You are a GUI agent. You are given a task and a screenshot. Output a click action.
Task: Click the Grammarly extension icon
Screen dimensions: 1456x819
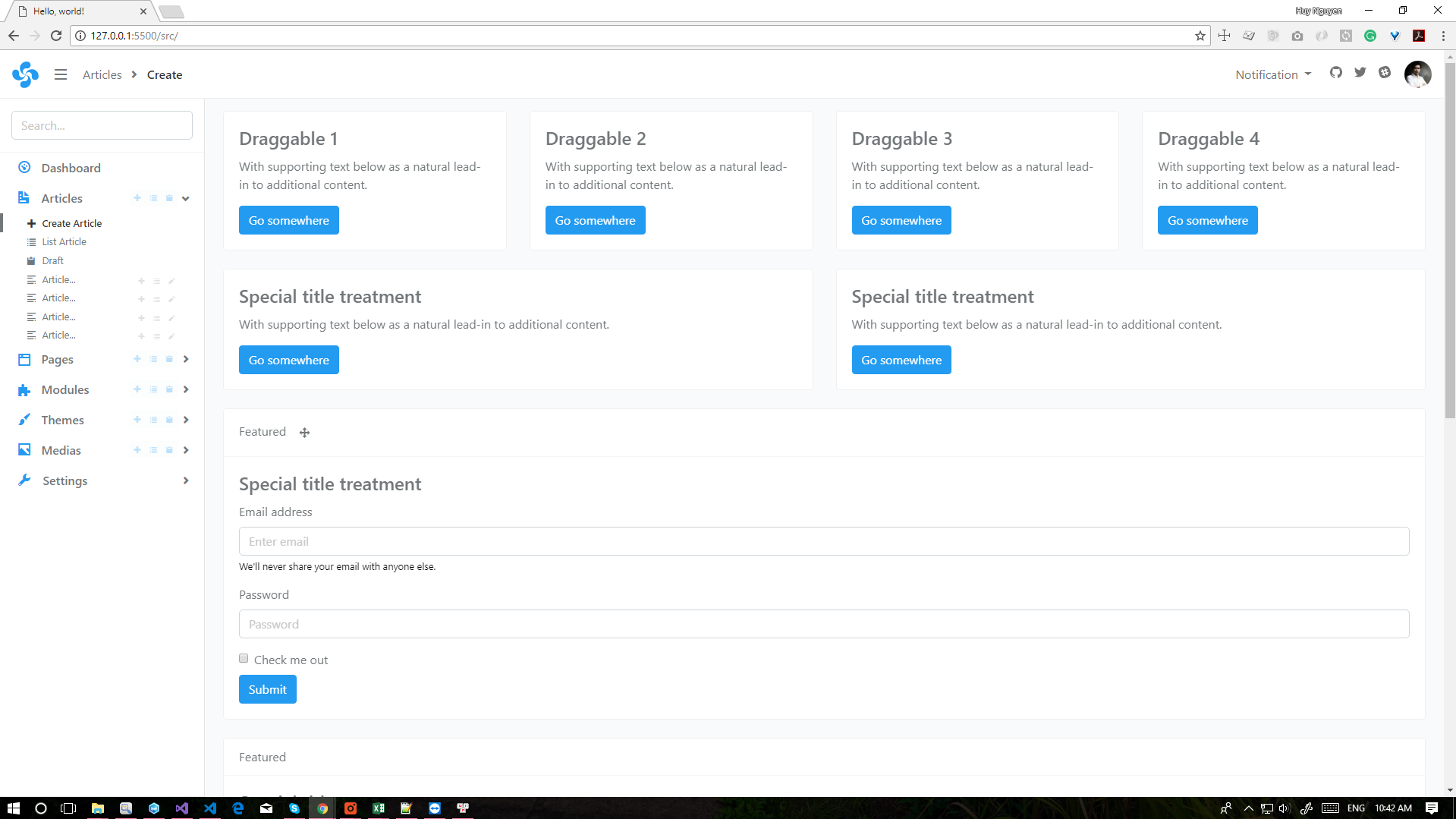coord(1370,36)
